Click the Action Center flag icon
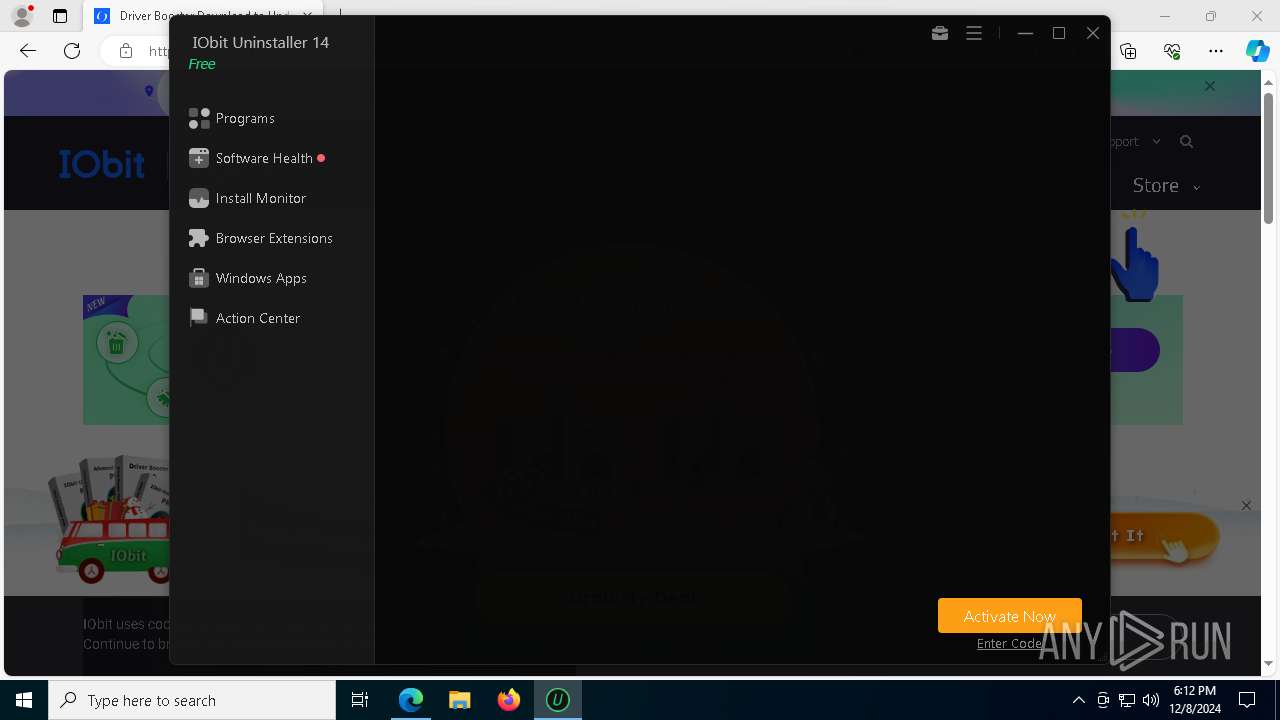 point(199,318)
